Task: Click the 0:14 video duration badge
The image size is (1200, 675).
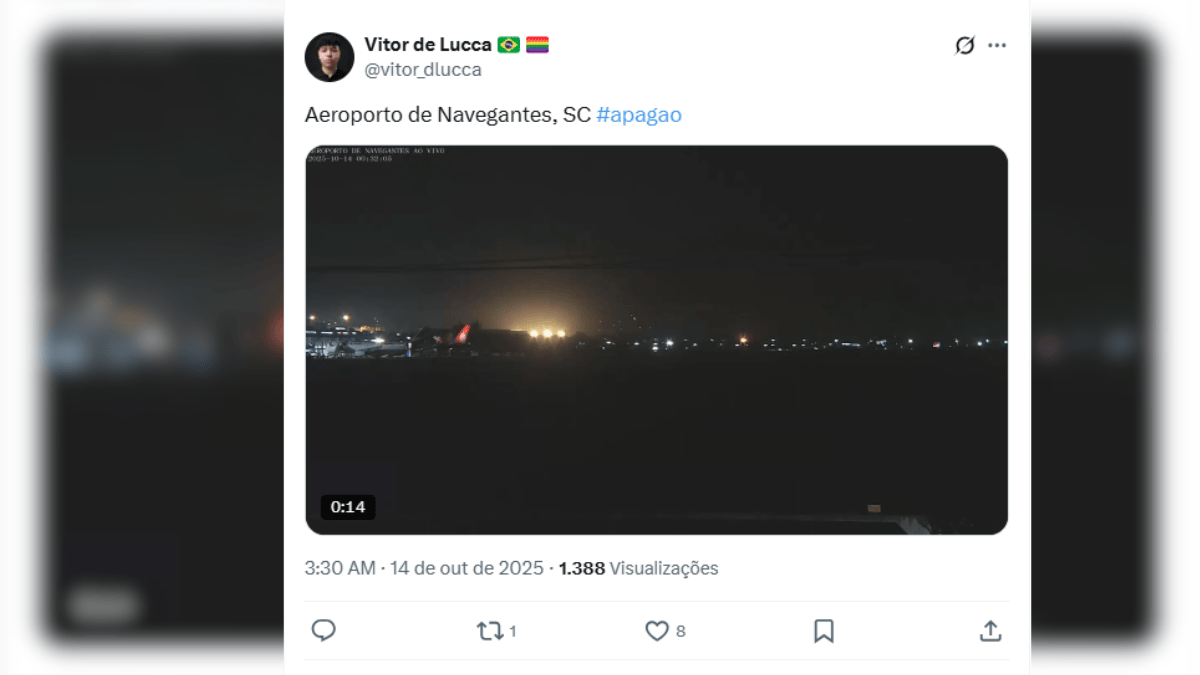Action: pyautogui.click(x=348, y=507)
